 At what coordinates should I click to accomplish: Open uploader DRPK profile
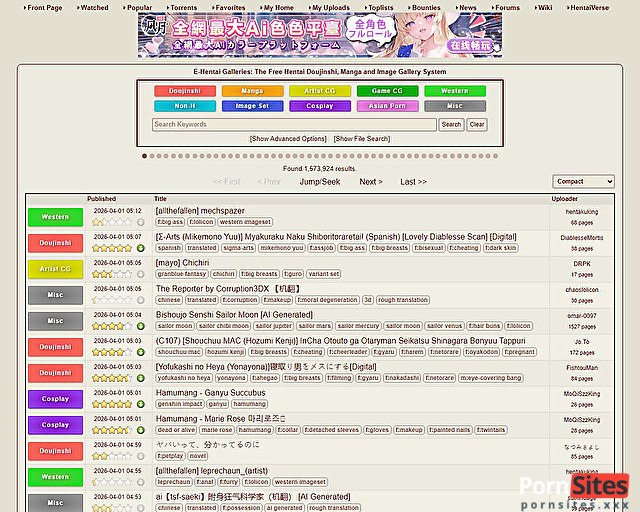pyautogui.click(x=582, y=264)
